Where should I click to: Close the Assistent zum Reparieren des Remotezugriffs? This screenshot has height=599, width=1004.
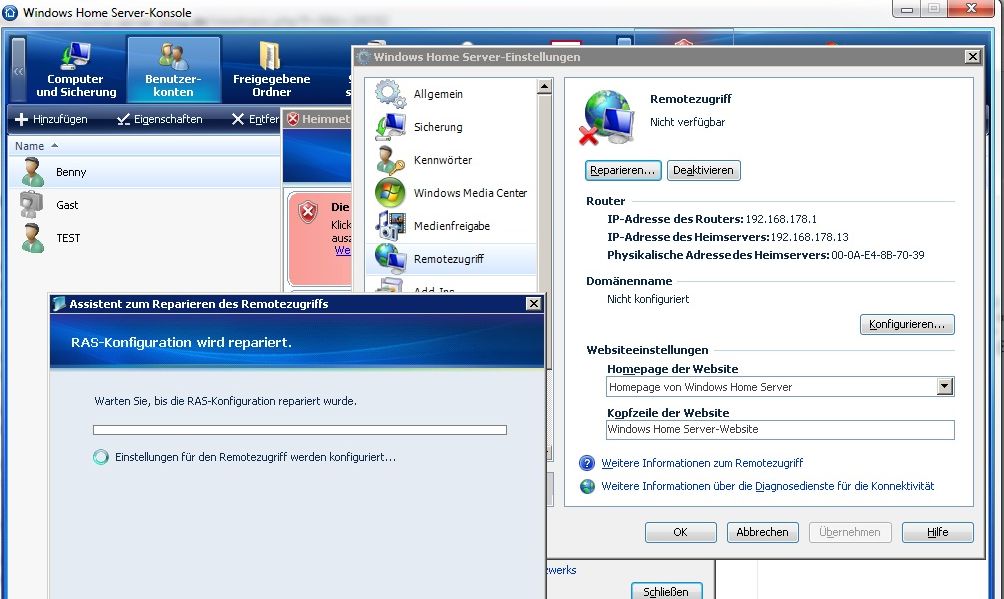click(x=533, y=304)
